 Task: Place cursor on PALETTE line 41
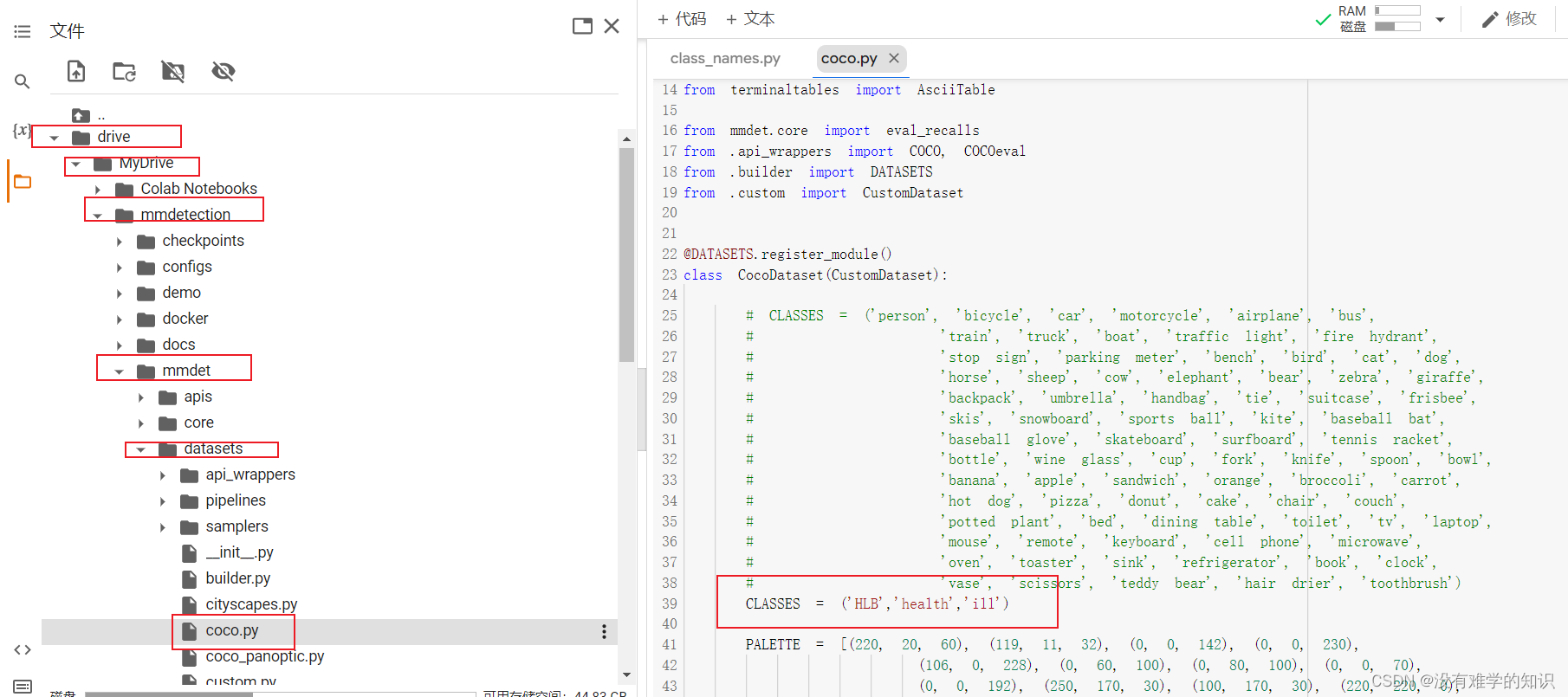[x=1052, y=644]
